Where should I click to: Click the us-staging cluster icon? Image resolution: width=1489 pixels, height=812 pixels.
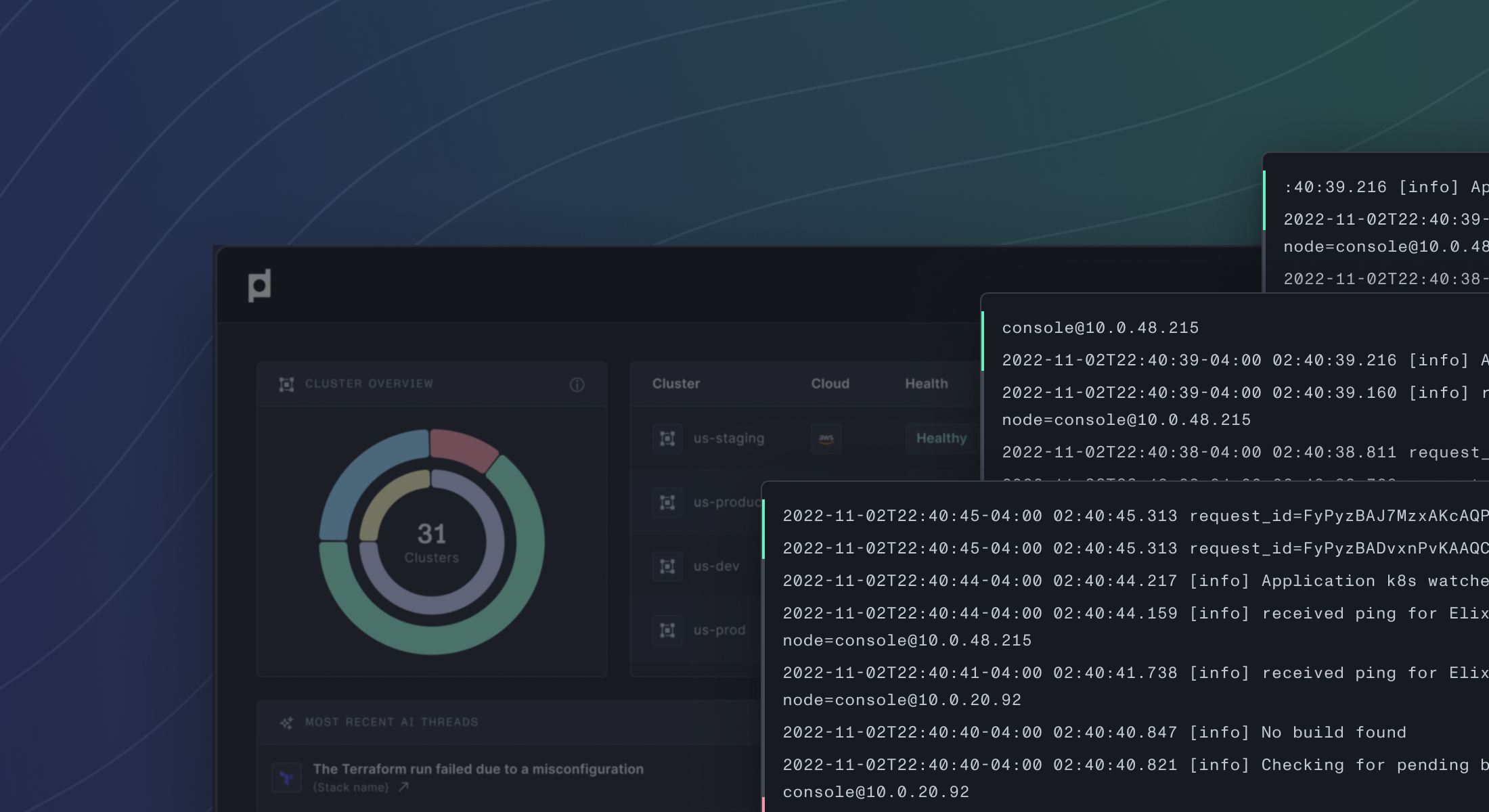point(667,438)
